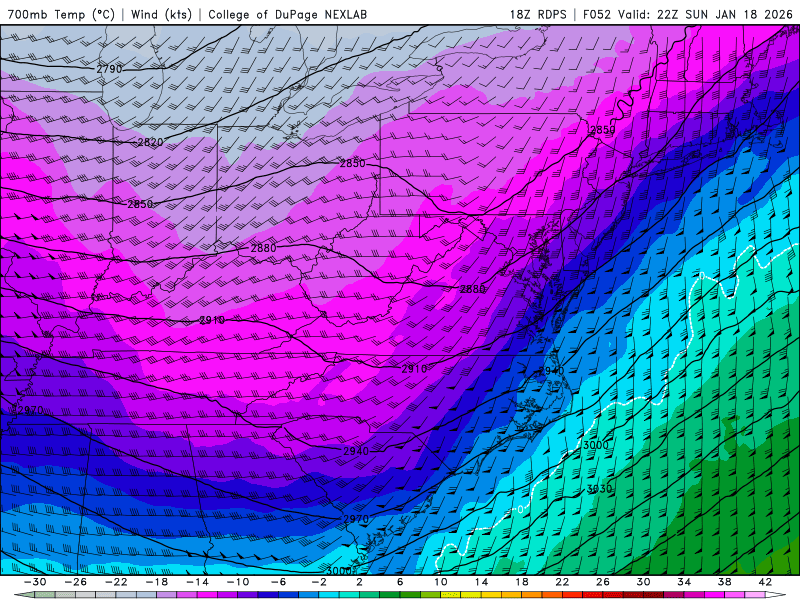Select the "18Z RDPS" model run label
This screenshot has height=600, width=800.
click(x=538, y=14)
